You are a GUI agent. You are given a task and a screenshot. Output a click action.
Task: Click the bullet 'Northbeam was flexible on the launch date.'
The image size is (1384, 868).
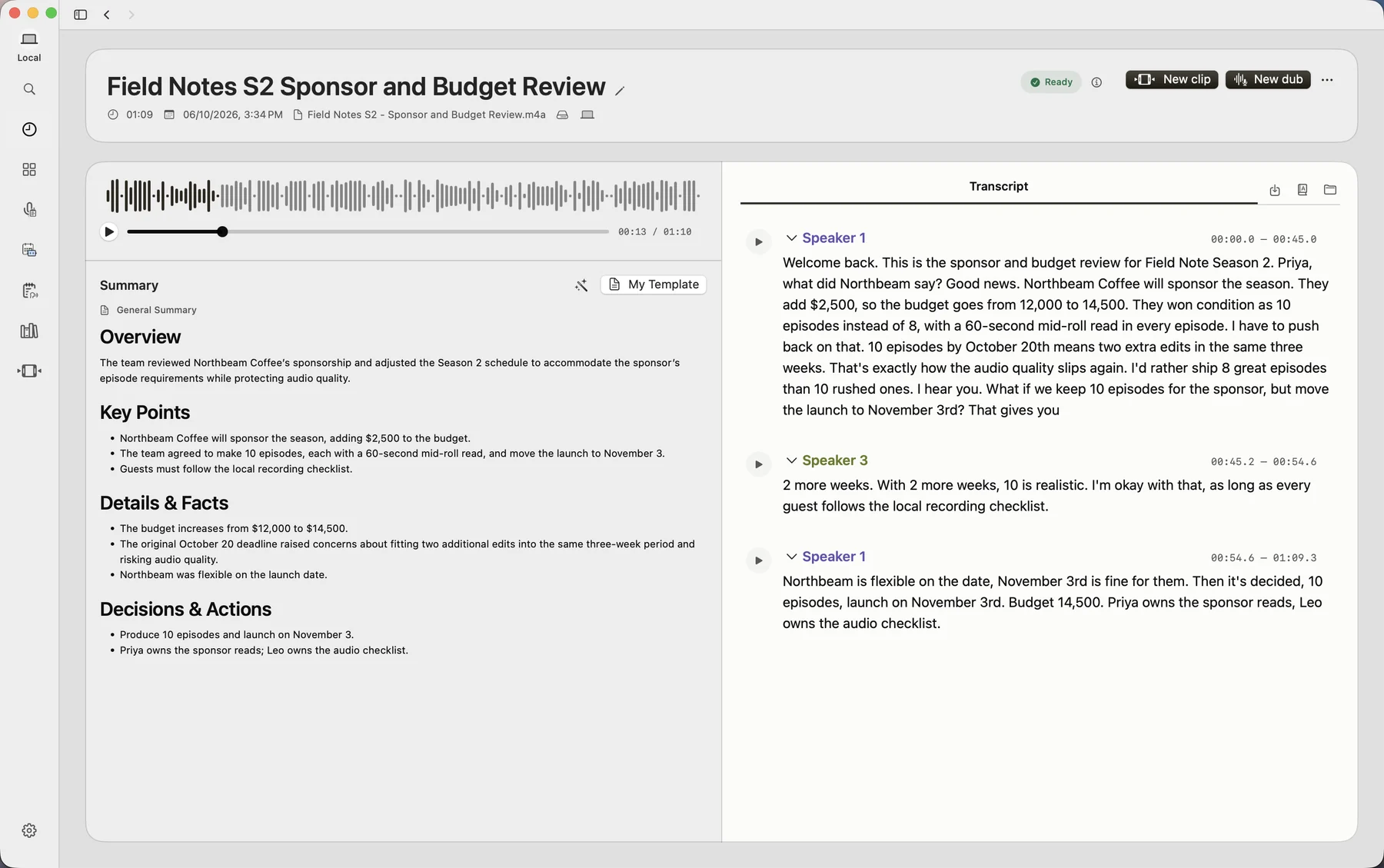(223, 575)
